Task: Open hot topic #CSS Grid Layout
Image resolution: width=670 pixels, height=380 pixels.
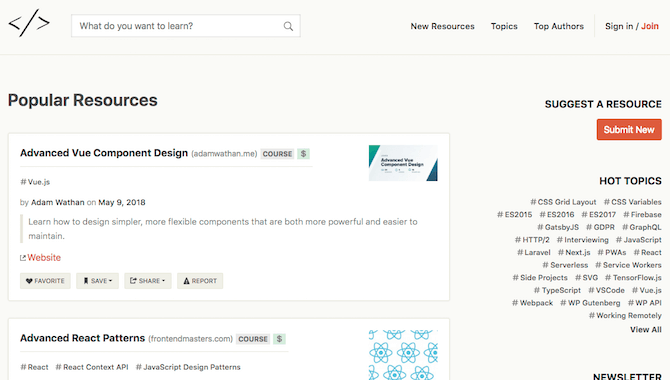Action: click(x=563, y=202)
